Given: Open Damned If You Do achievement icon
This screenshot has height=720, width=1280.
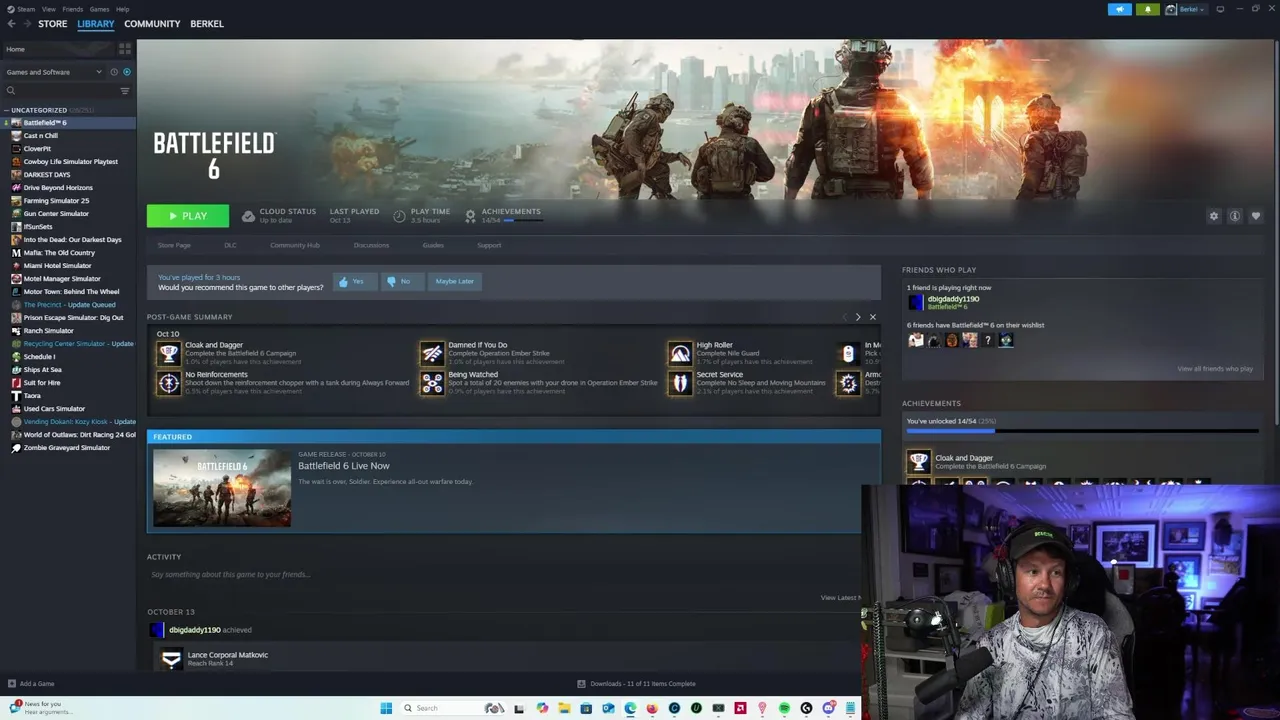Looking at the screenshot, I should 432,353.
